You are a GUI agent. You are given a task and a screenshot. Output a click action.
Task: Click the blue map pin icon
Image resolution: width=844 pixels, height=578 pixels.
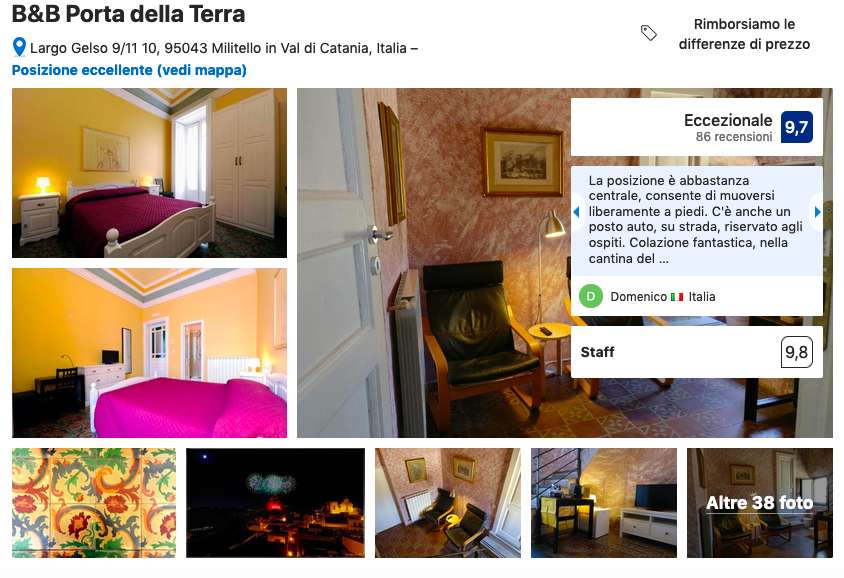tap(19, 47)
